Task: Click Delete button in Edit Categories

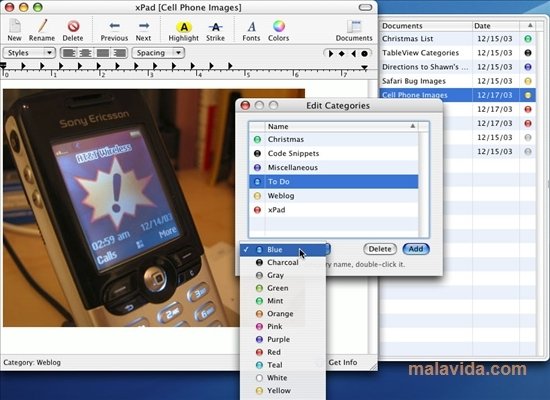Action: [x=380, y=249]
